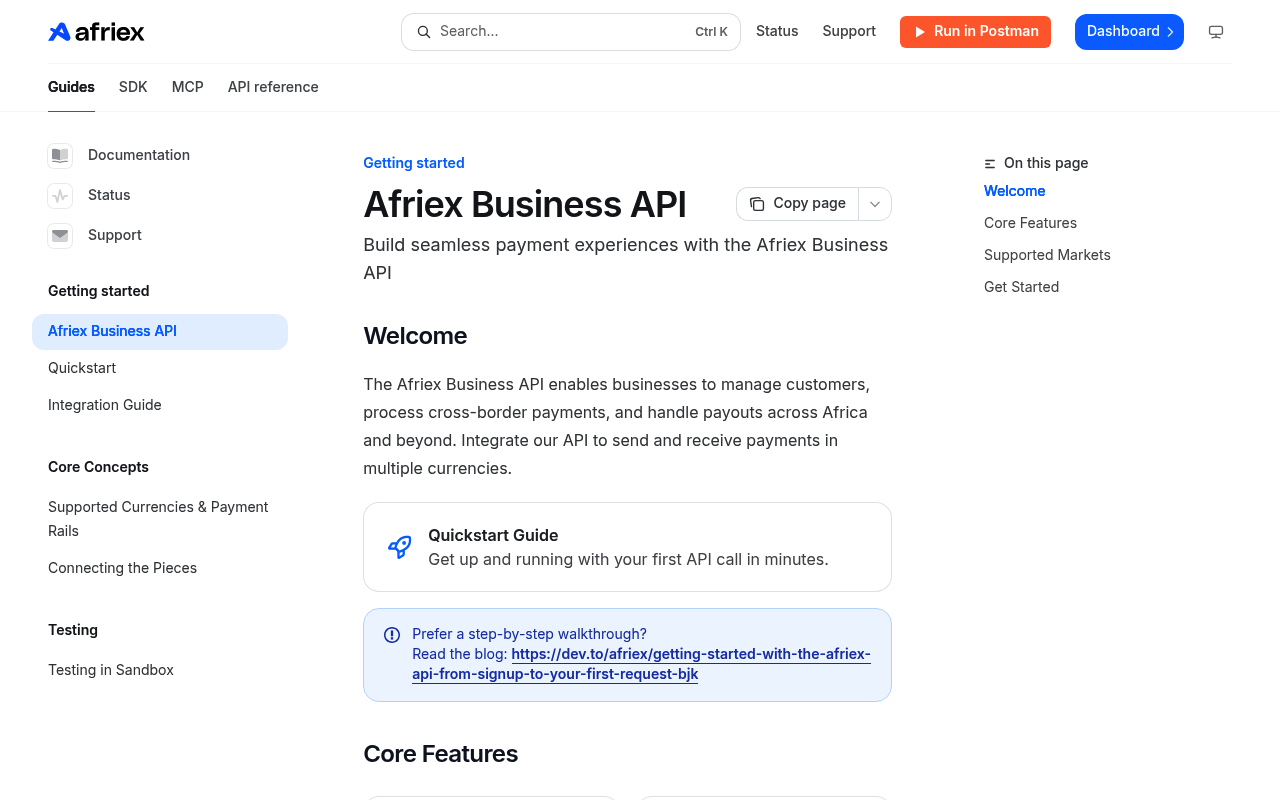Click the Afriex logo

pyautogui.click(x=96, y=32)
